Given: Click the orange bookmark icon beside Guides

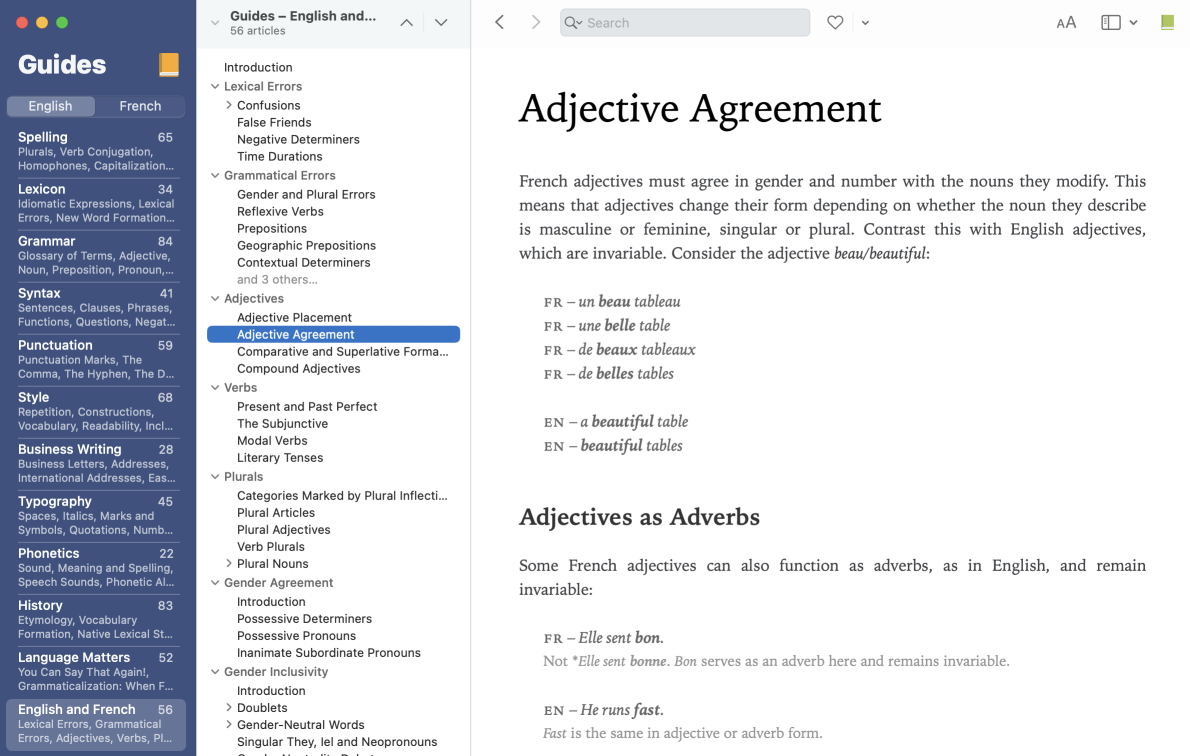Looking at the screenshot, I should coord(167,65).
